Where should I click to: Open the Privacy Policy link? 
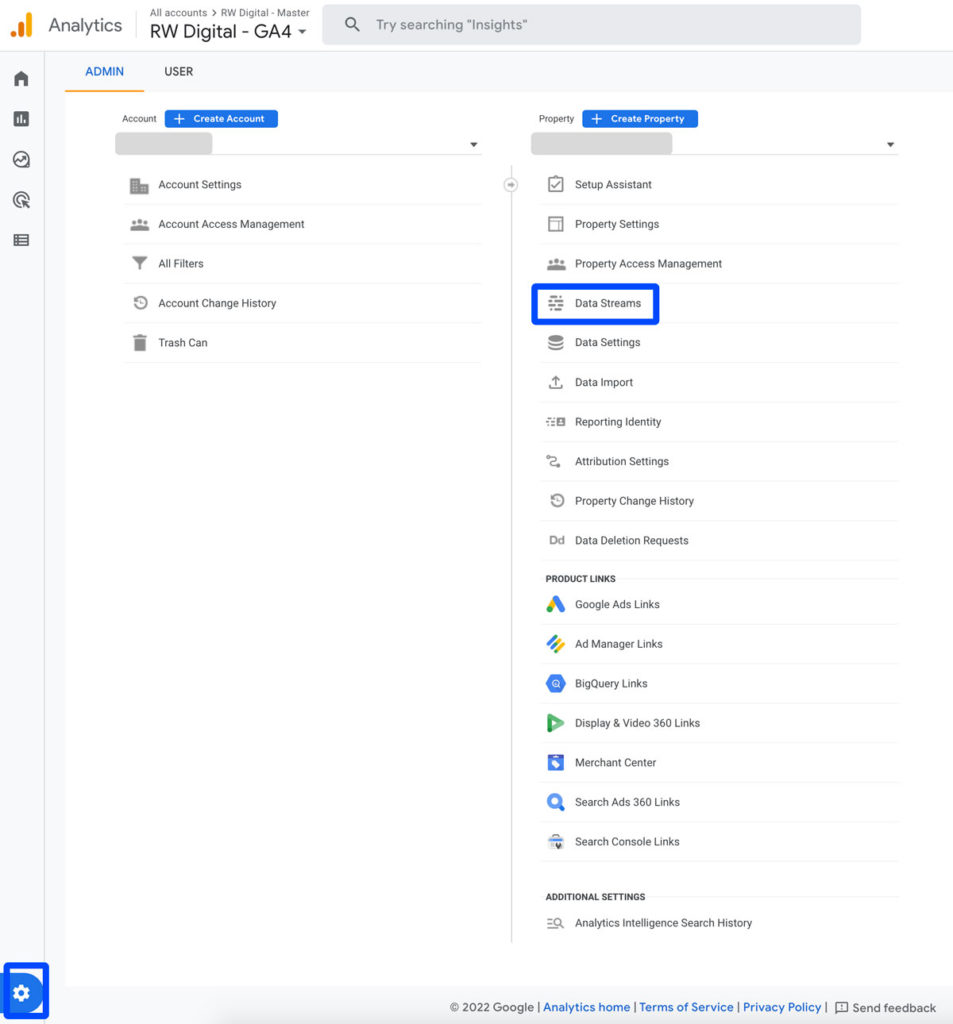pyautogui.click(x=782, y=1007)
